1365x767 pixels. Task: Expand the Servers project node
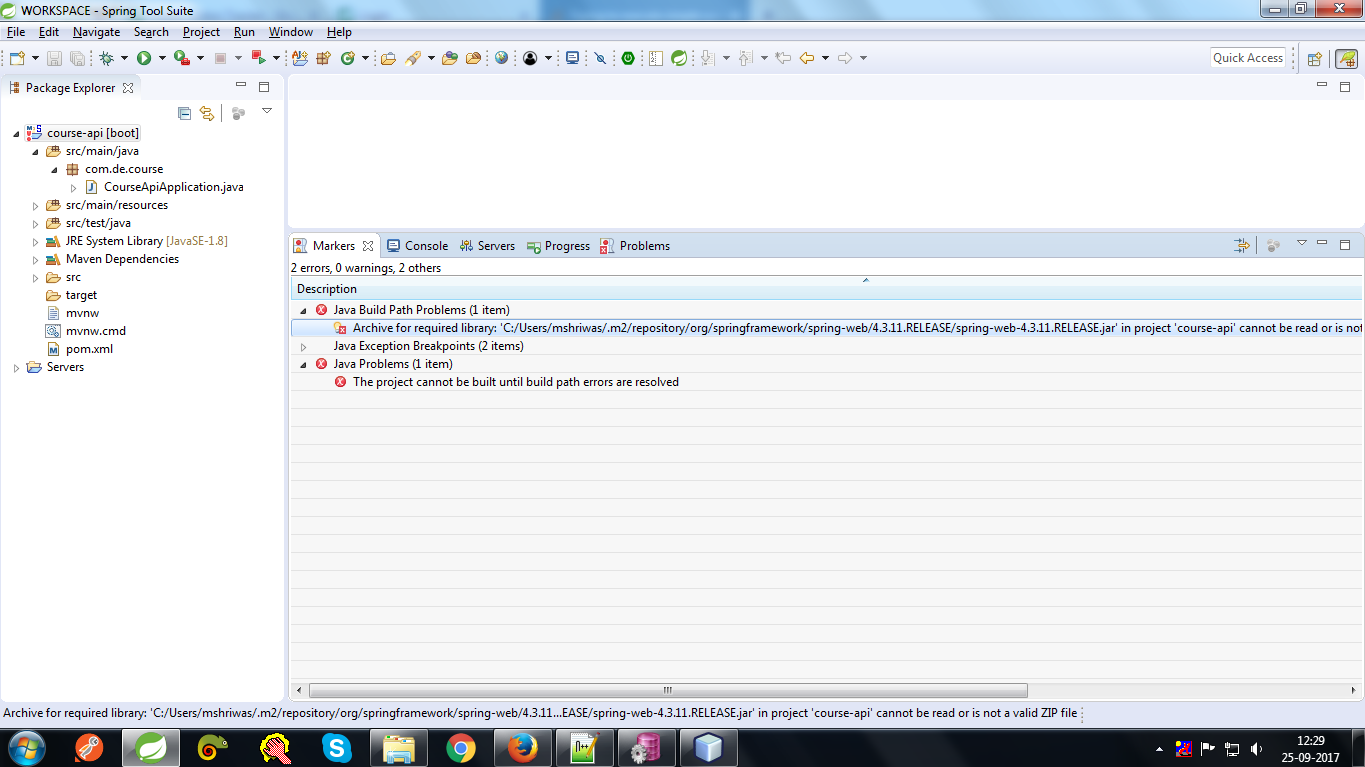point(16,367)
